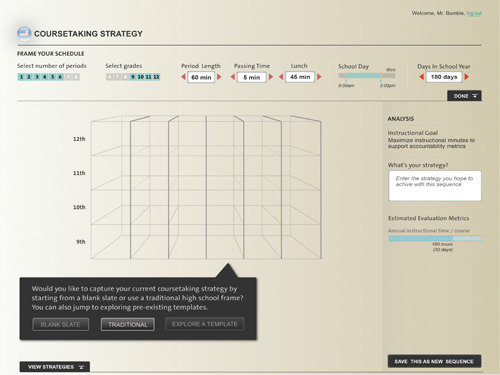Decrease Period Length with left arrow

click(183, 77)
